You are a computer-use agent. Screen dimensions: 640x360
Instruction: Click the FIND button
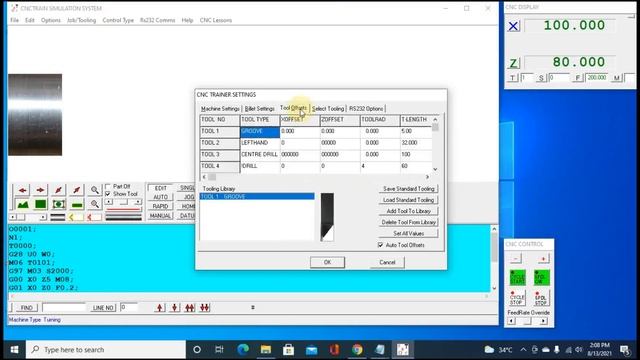click(27, 308)
